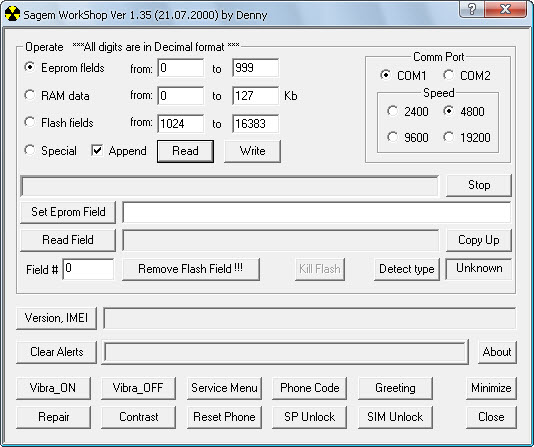Click the Clear Alerts button
The height and width of the screenshot is (447, 534).
(x=57, y=352)
